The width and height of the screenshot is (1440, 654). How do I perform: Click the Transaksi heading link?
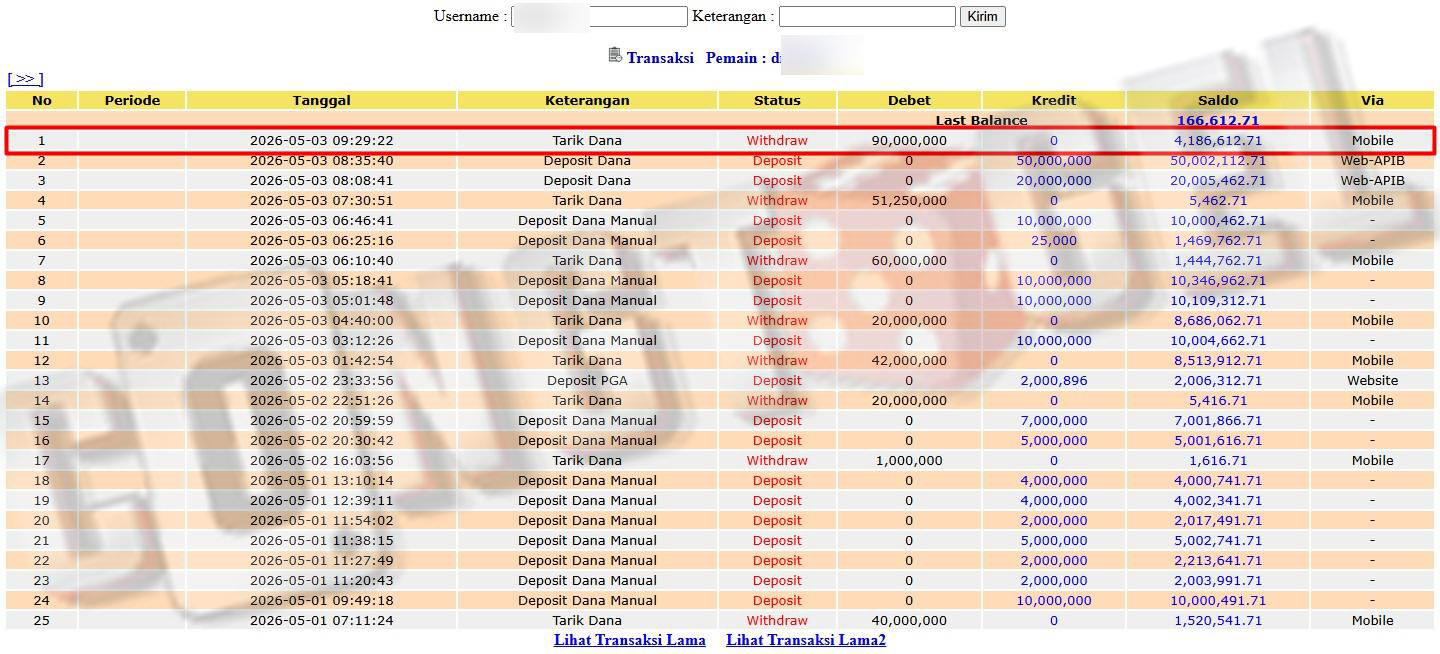660,58
